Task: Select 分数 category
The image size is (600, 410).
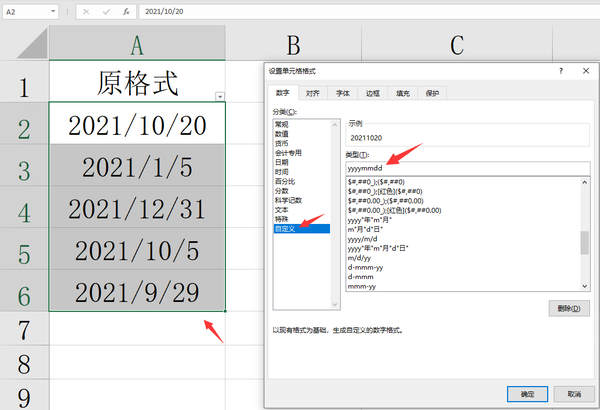Action: coord(302,191)
